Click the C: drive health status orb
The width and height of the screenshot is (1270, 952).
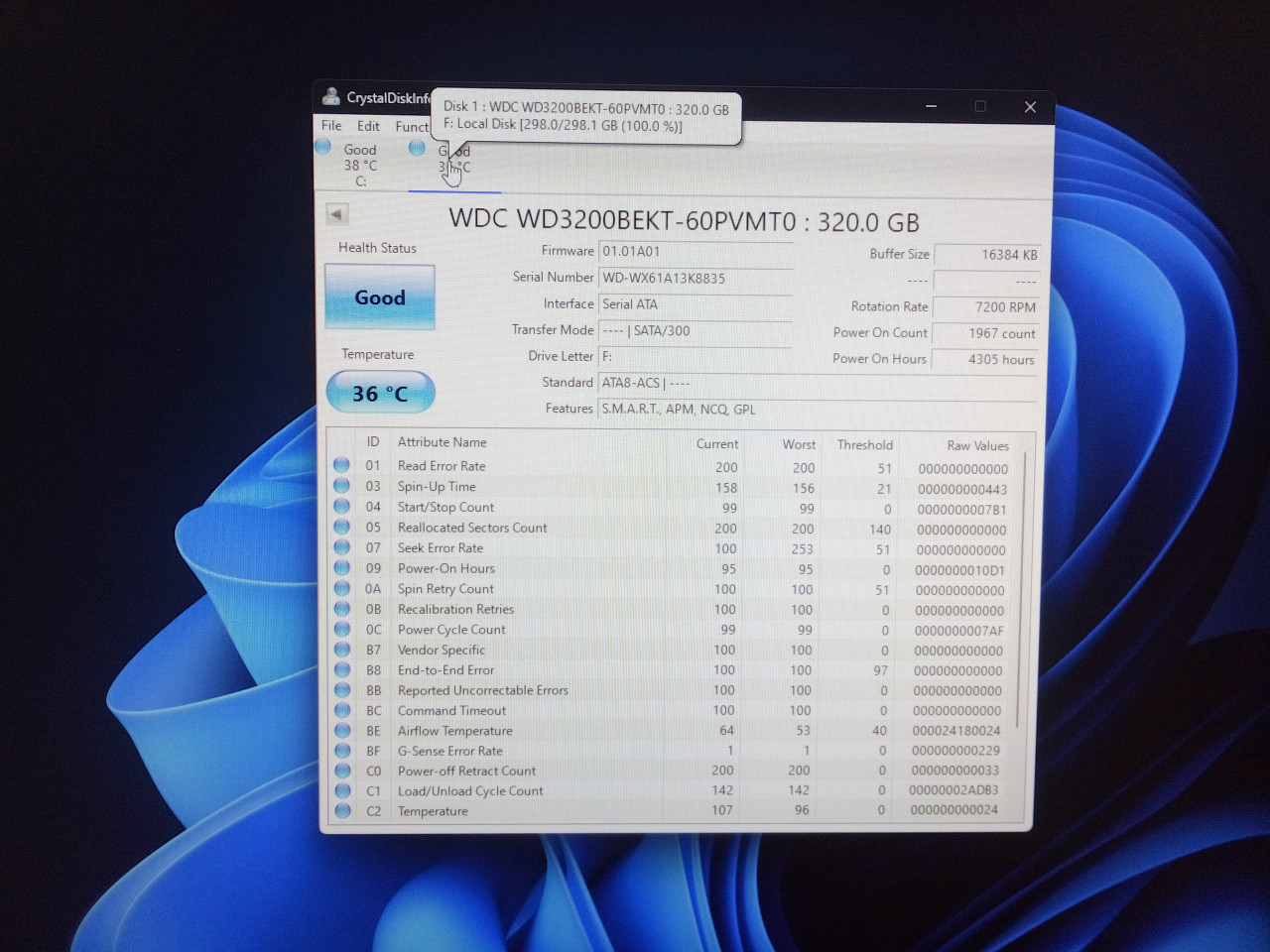[x=322, y=147]
